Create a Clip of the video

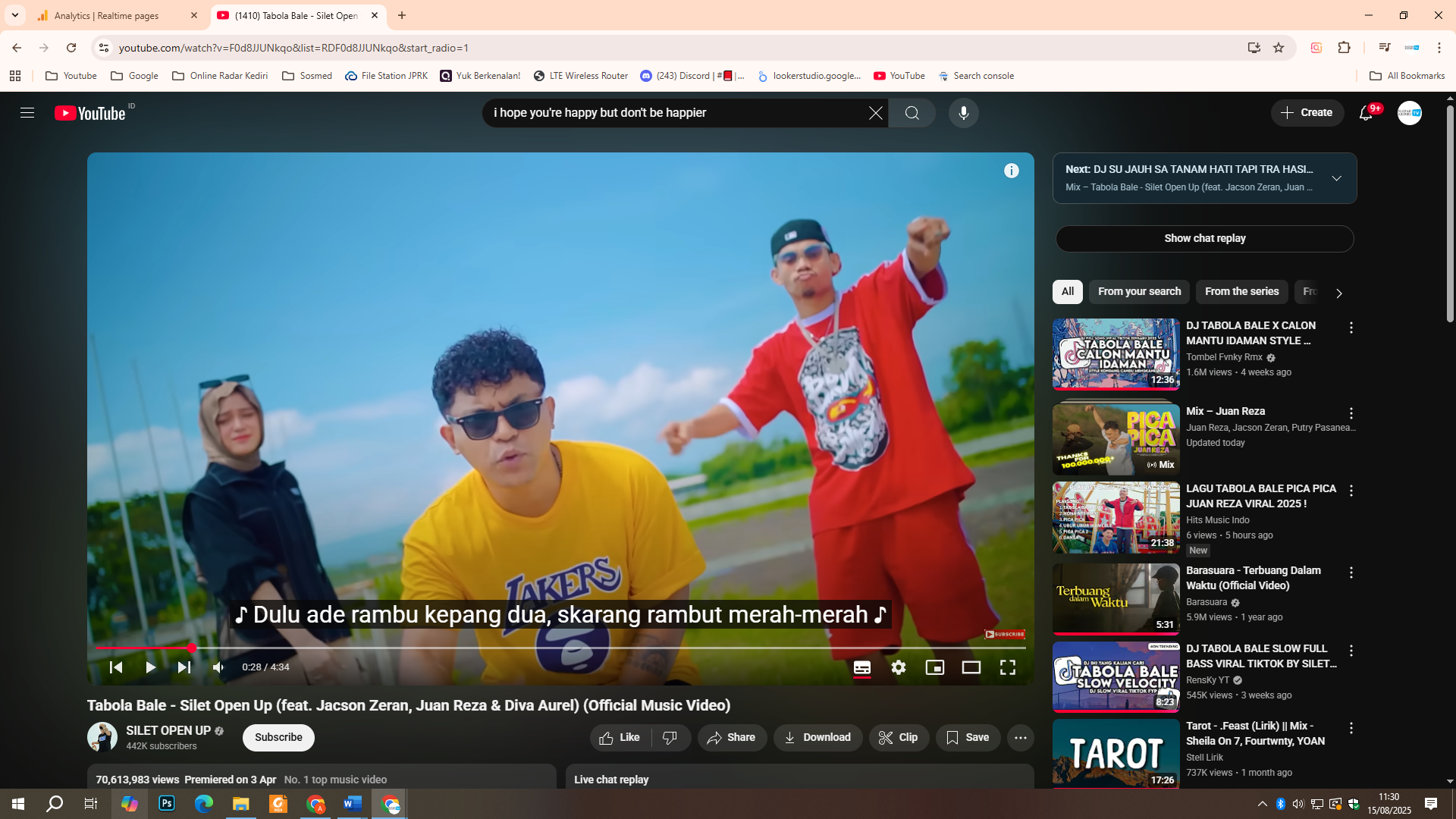pos(899,737)
